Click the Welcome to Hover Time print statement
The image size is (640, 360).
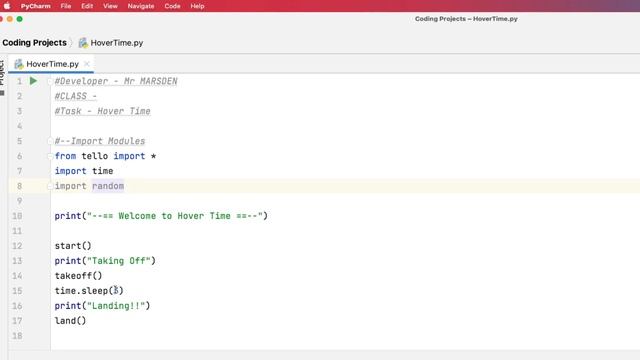(x=161, y=216)
